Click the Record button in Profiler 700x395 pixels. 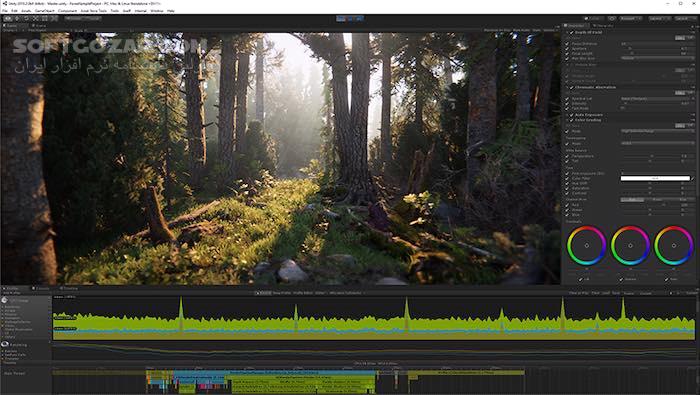pyautogui.click(x=263, y=293)
